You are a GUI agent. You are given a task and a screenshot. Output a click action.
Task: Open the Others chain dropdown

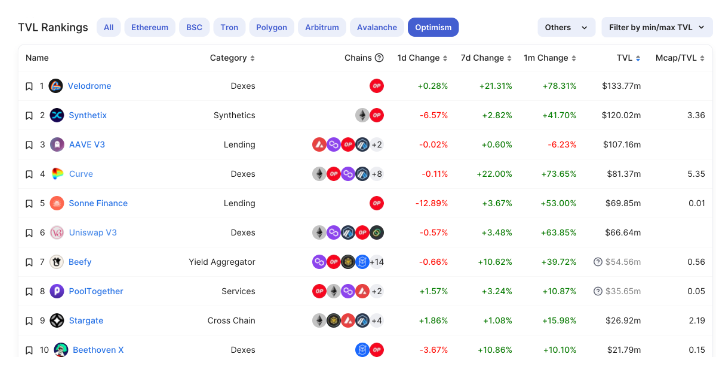point(566,27)
